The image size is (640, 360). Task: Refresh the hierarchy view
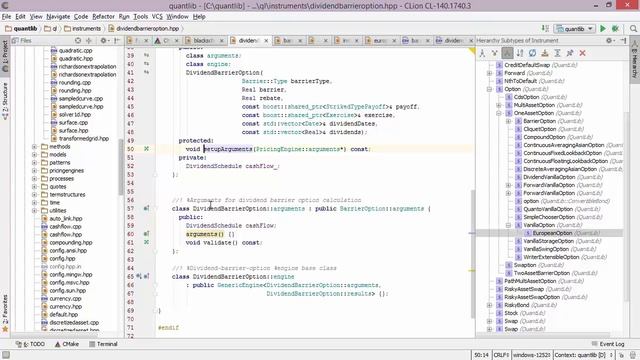coord(532,53)
